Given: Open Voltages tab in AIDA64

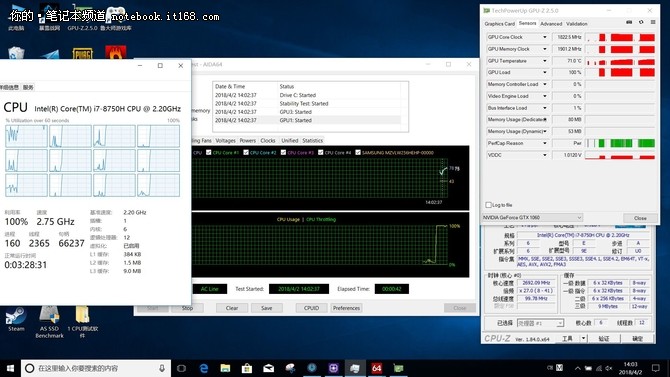Looking at the screenshot, I should 225,141.
